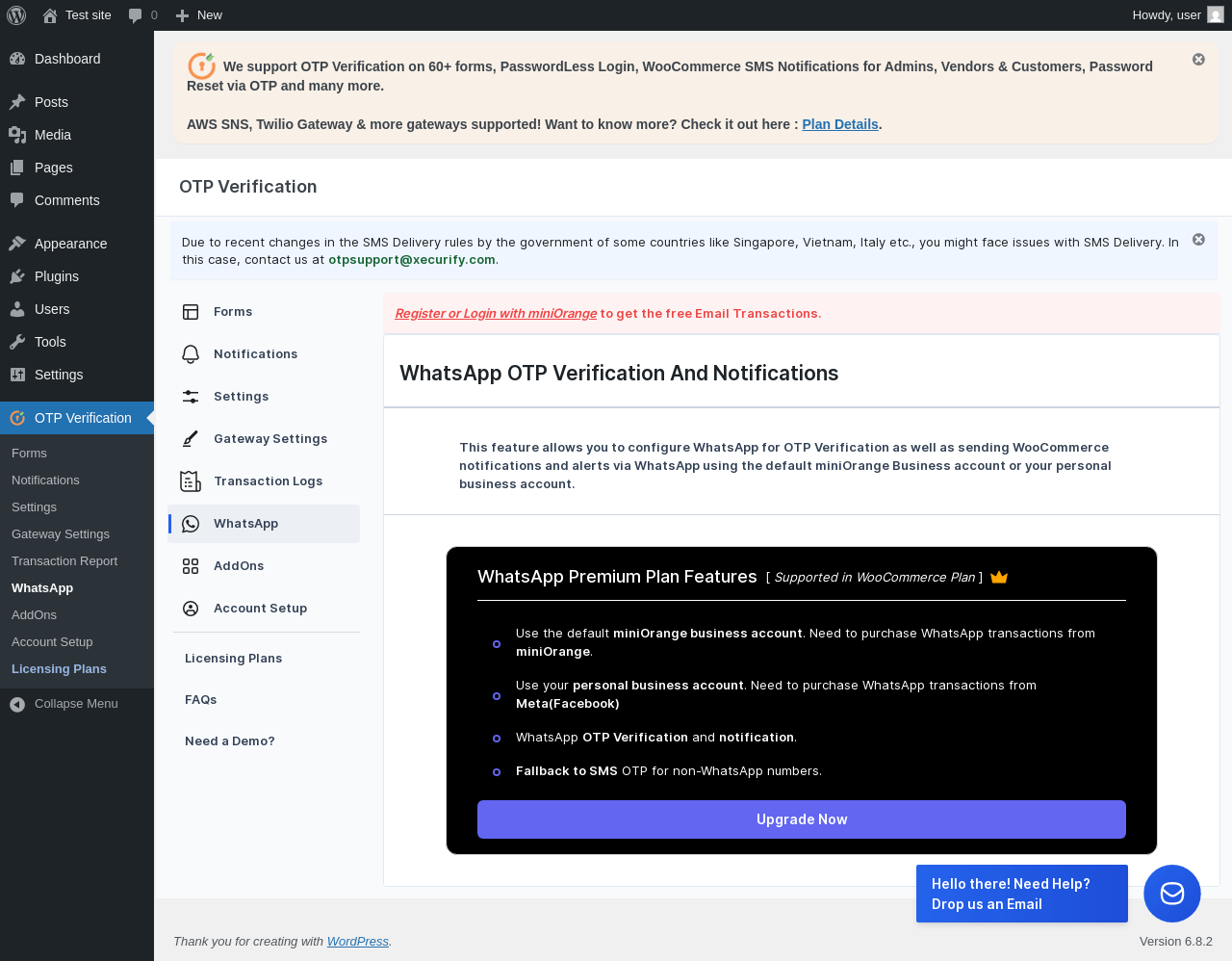Click Register or Login with miniOrange
This screenshot has height=961, width=1232.
pyautogui.click(x=496, y=314)
